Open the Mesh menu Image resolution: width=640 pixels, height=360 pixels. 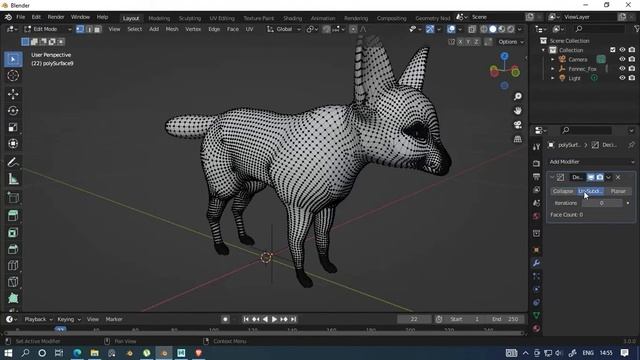(172, 29)
